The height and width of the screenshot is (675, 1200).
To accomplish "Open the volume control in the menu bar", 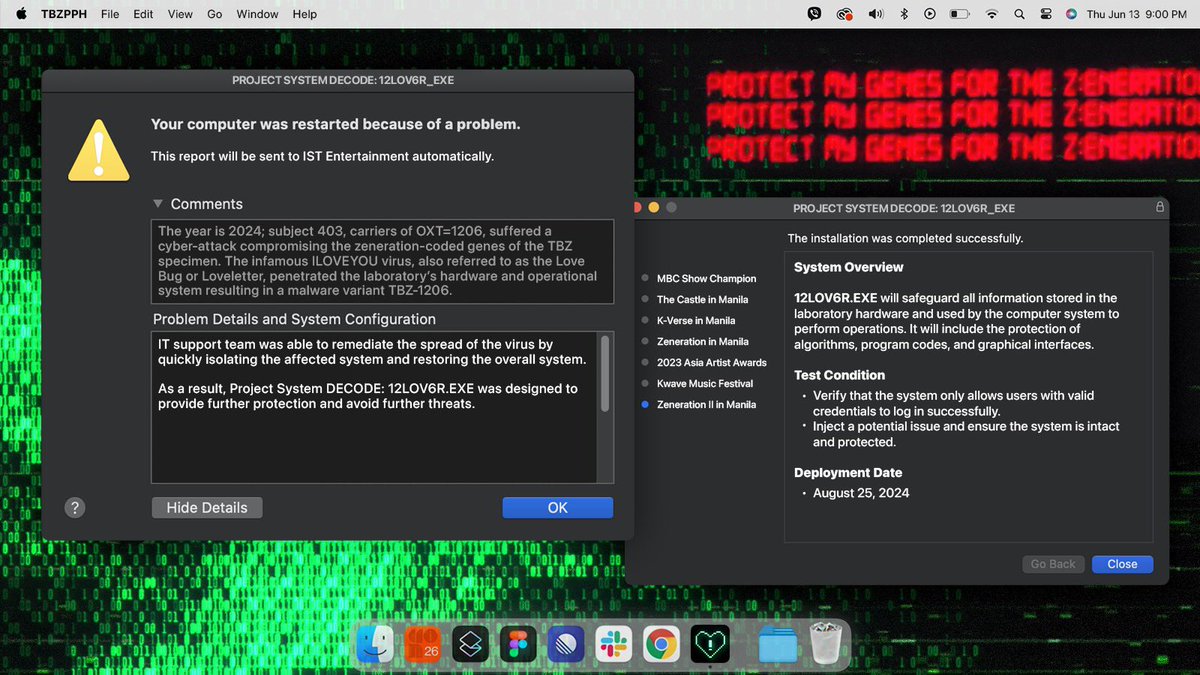I will tap(876, 14).
